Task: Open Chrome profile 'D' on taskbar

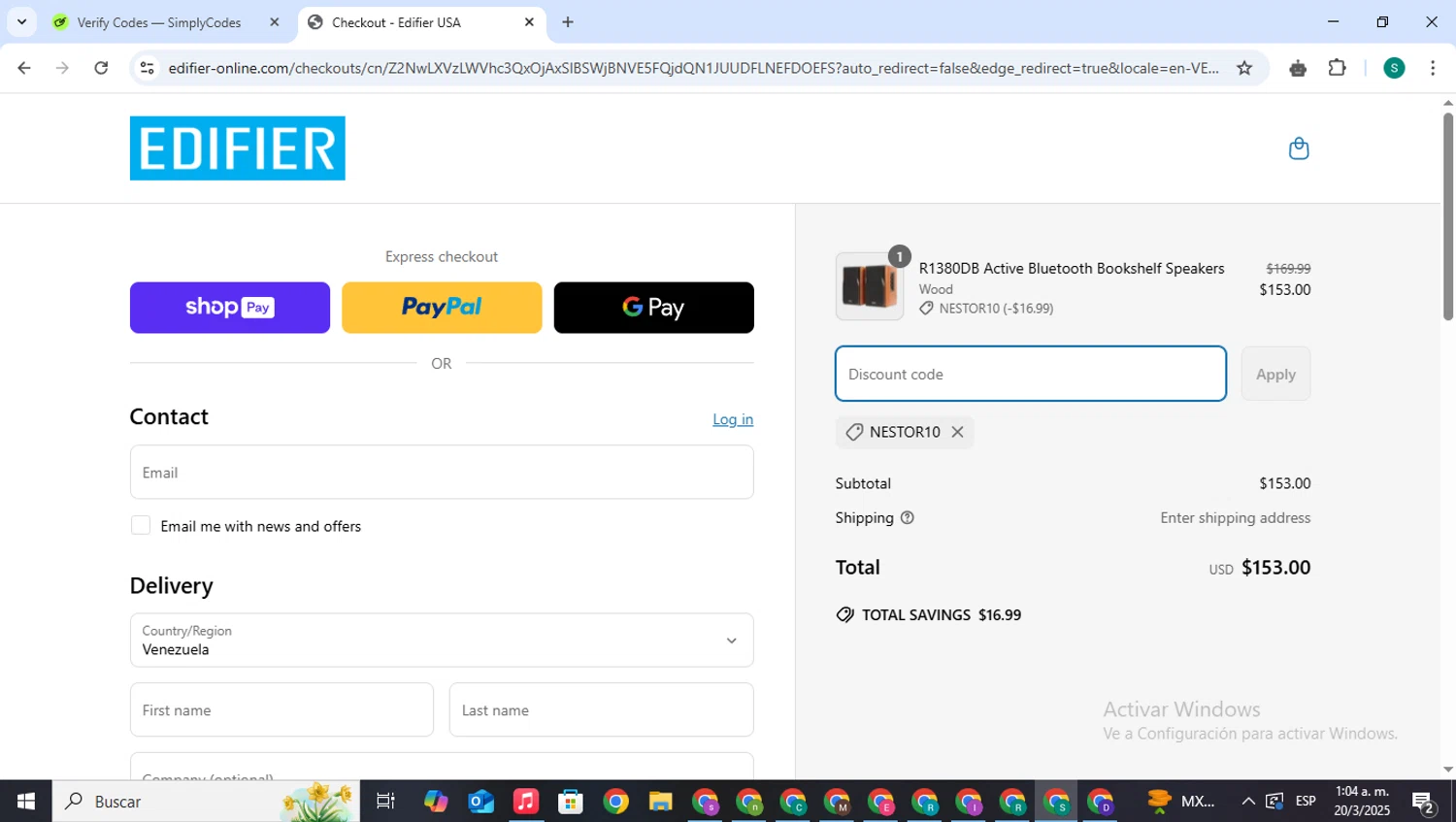Action: [1101, 802]
